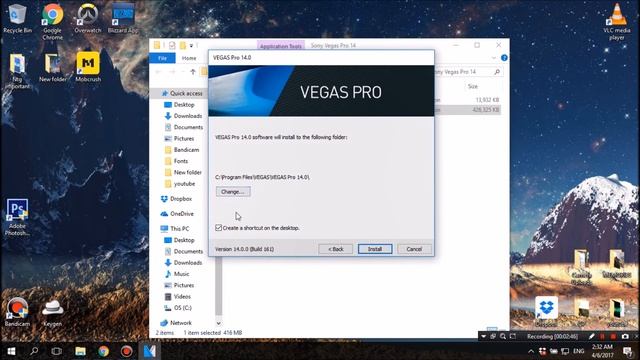Expand the ribbon using the chevron

tap(494, 58)
